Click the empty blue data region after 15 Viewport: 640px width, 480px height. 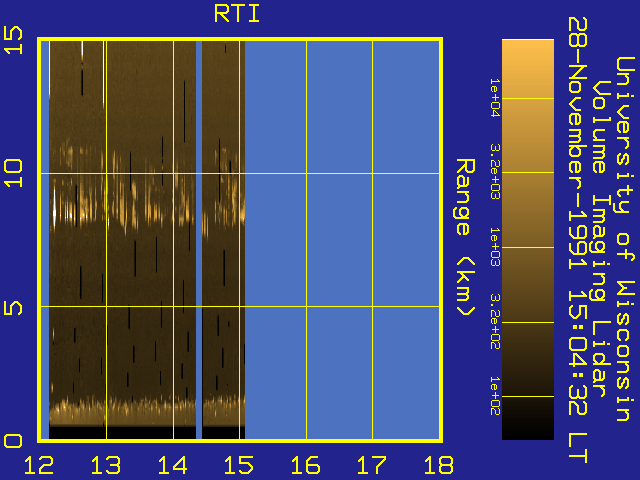coord(342,240)
